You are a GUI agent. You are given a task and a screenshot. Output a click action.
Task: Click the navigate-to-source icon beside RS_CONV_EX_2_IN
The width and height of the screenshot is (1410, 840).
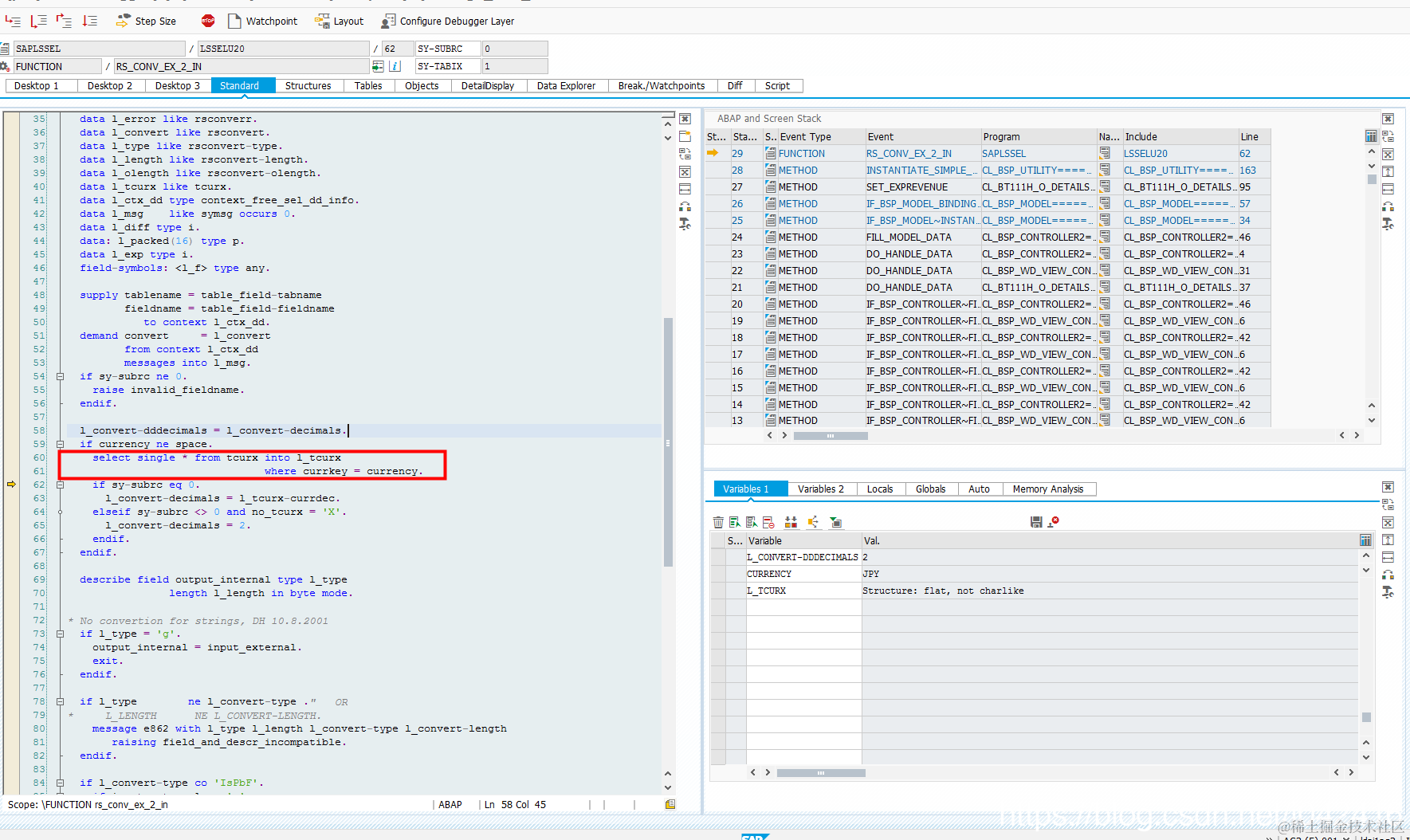pos(378,66)
